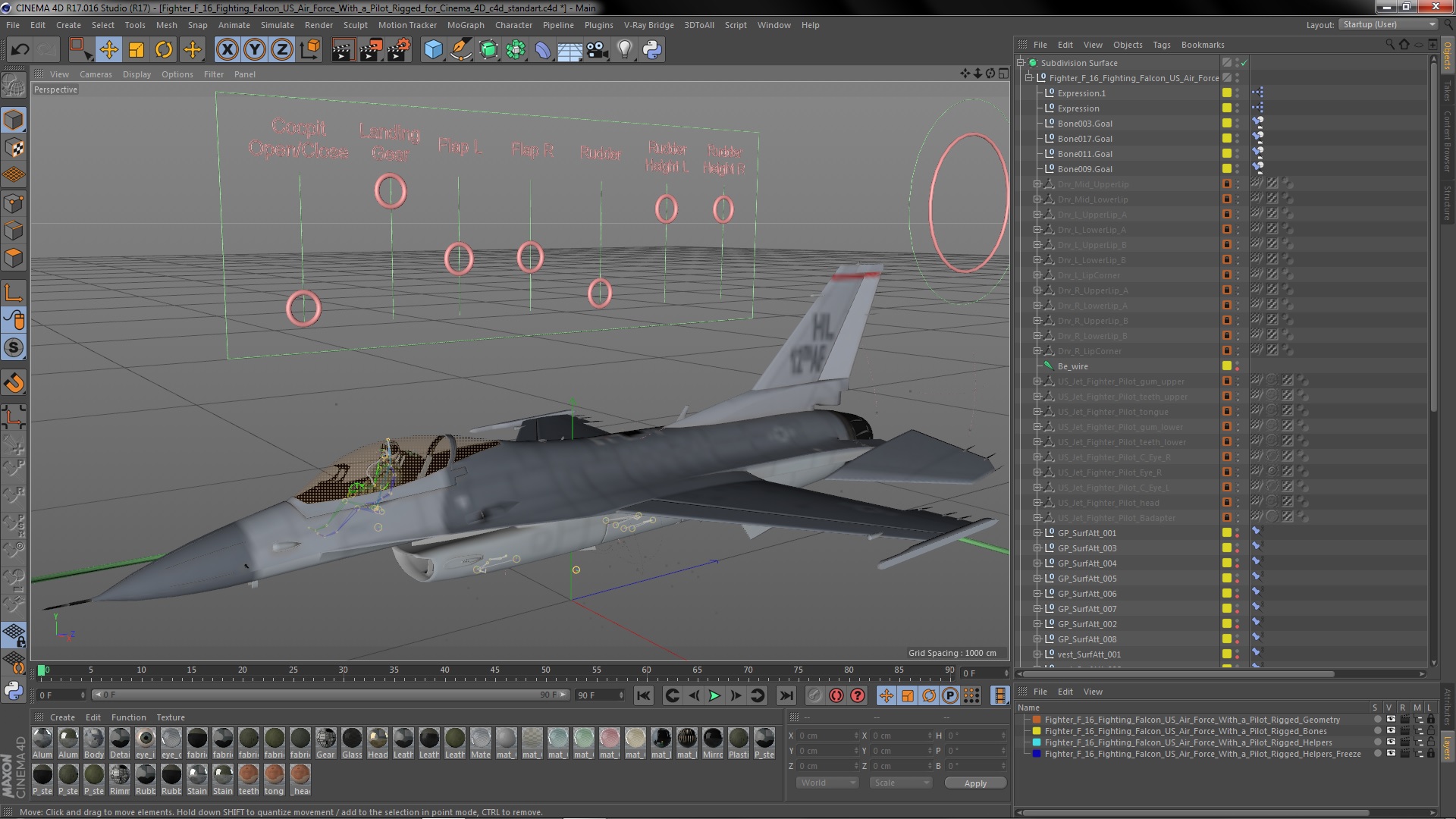
Task: Toggle Helpers layer lock icon
Action: point(1431,742)
